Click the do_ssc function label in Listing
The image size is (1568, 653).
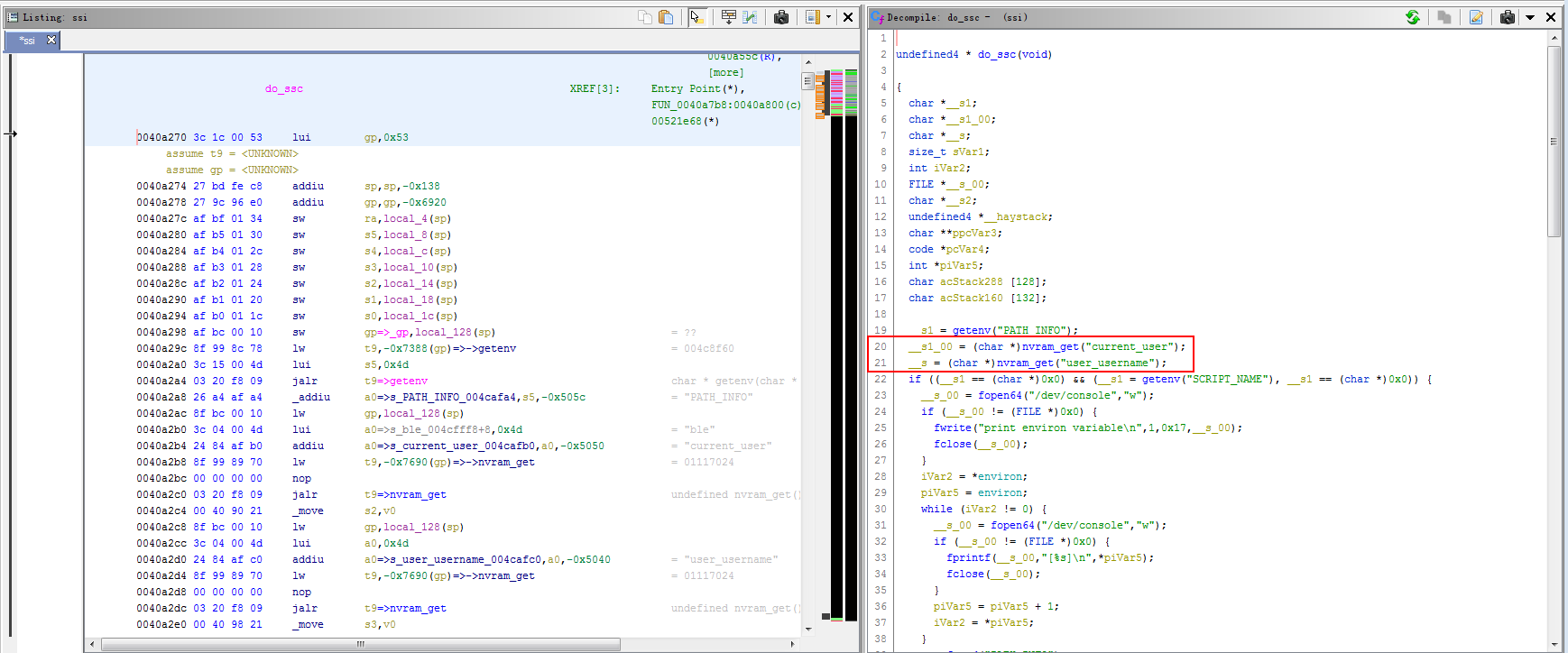[283, 88]
